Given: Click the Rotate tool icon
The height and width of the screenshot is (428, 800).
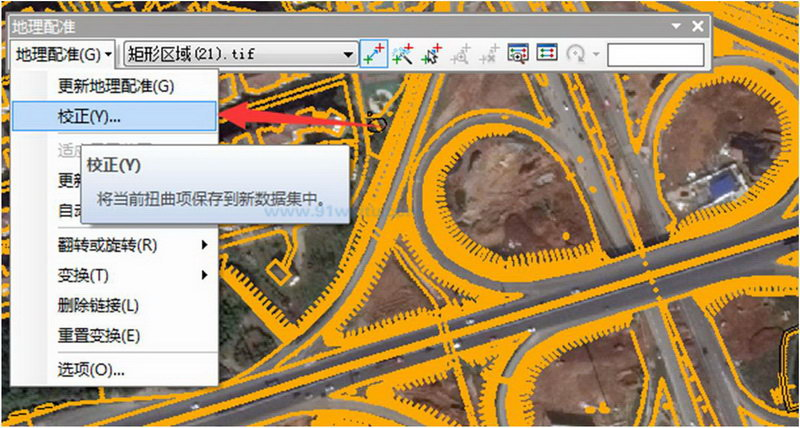Looking at the screenshot, I should (576, 54).
